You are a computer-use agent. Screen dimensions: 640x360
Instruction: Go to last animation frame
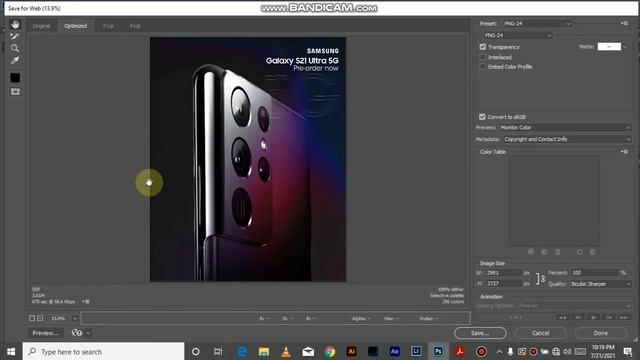(x=624, y=318)
